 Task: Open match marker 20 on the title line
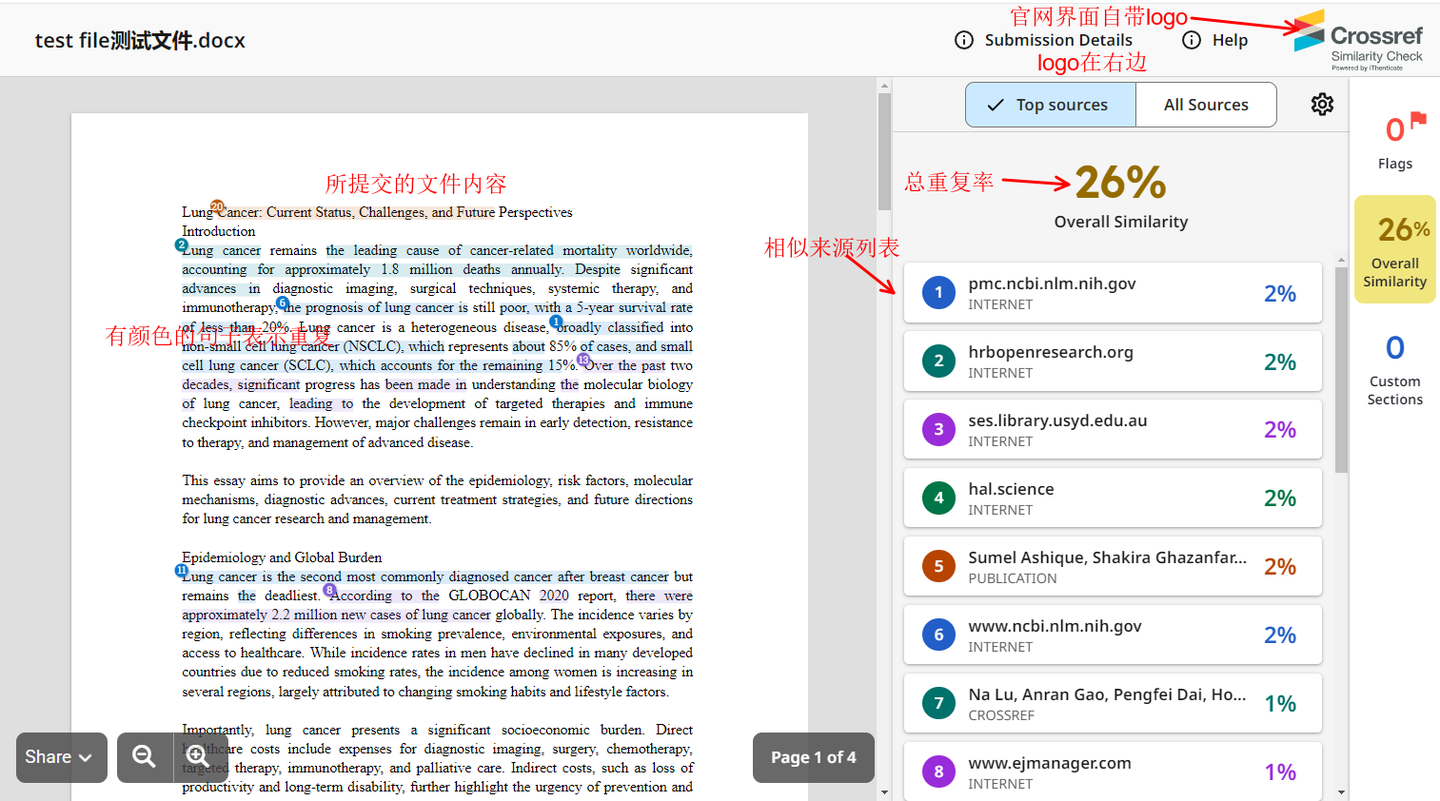tap(217, 206)
